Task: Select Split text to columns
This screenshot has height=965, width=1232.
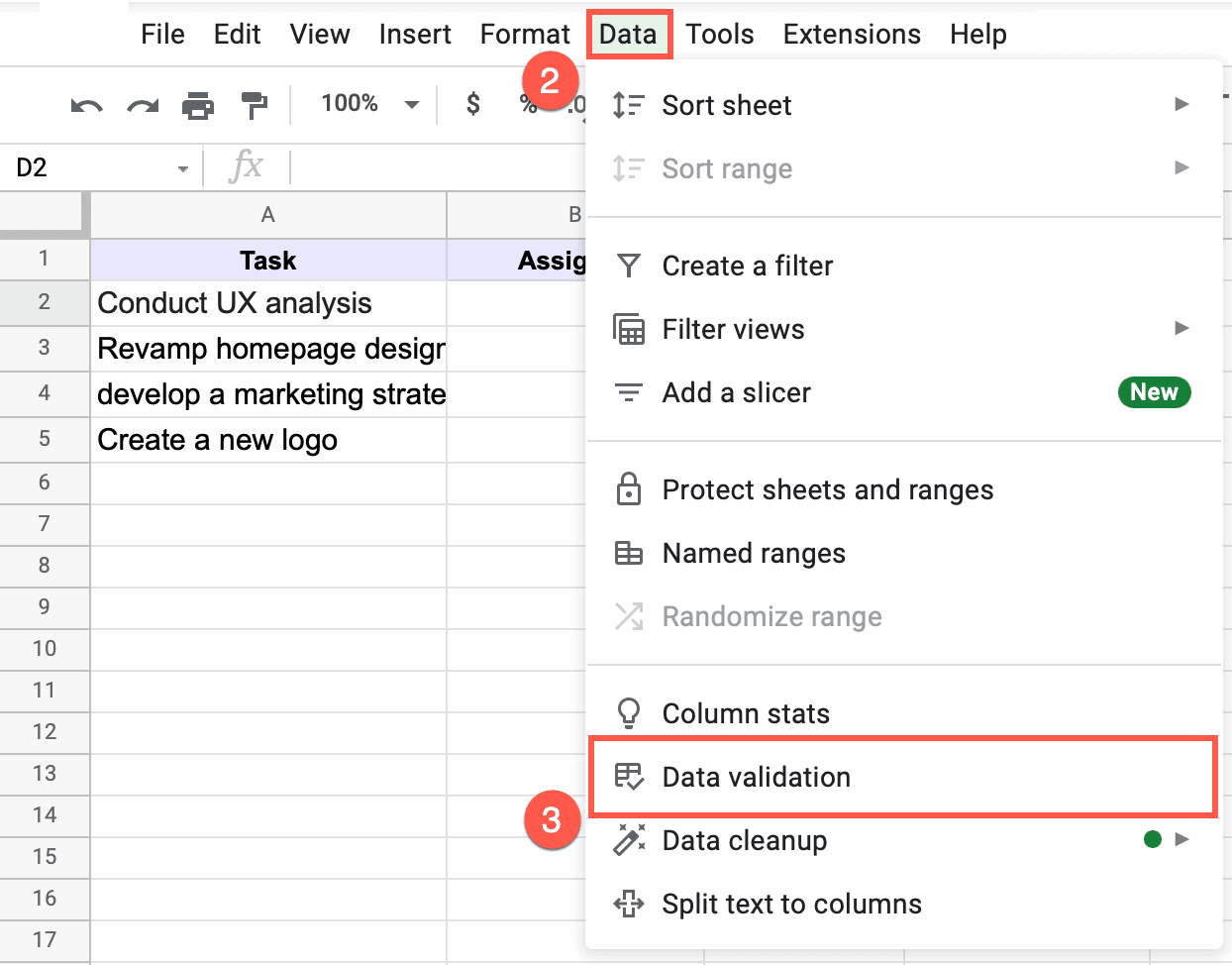Action: click(791, 904)
